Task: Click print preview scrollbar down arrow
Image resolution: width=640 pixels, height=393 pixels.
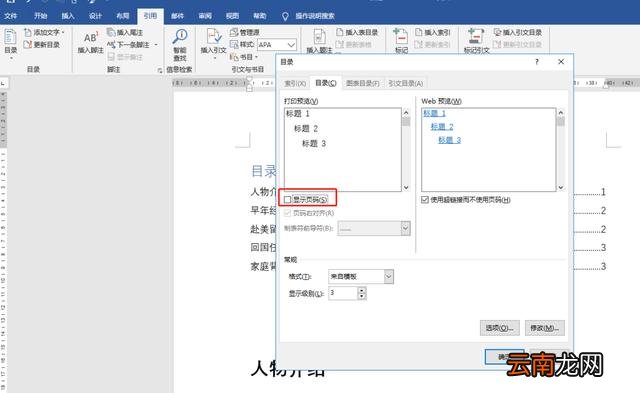Action: point(406,187)
